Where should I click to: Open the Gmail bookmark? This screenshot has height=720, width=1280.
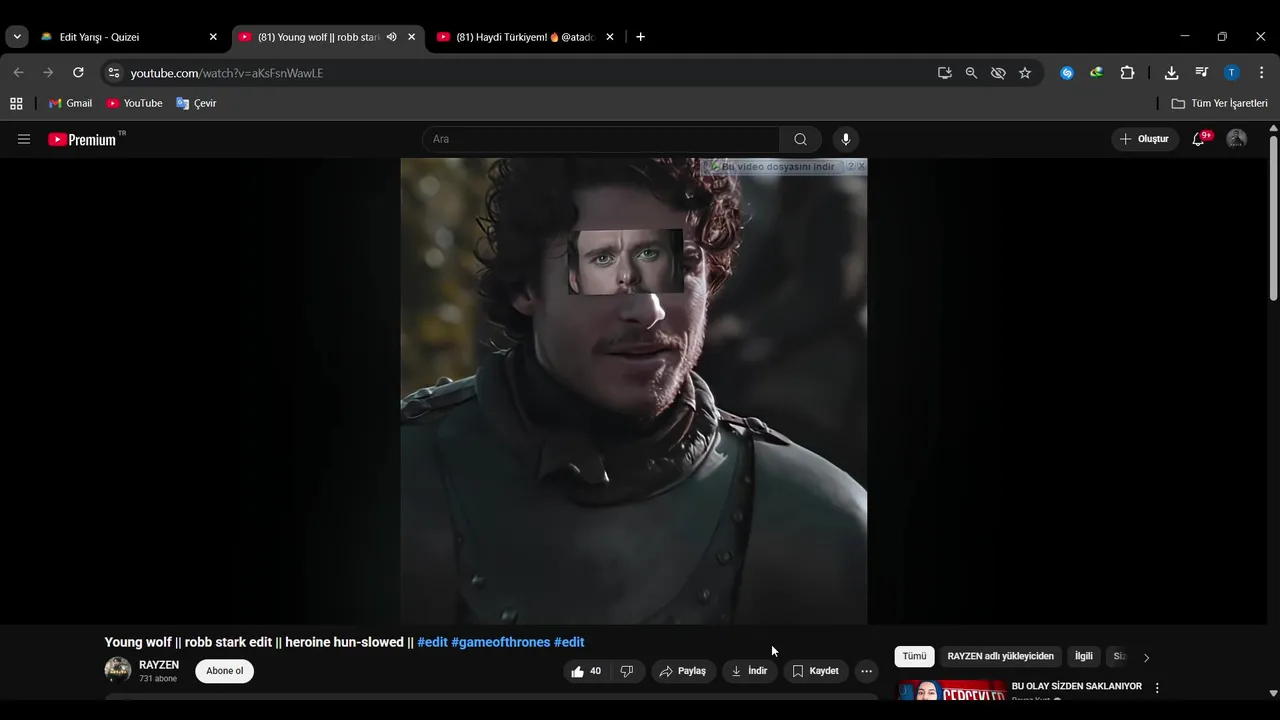[x=70, y=103]
